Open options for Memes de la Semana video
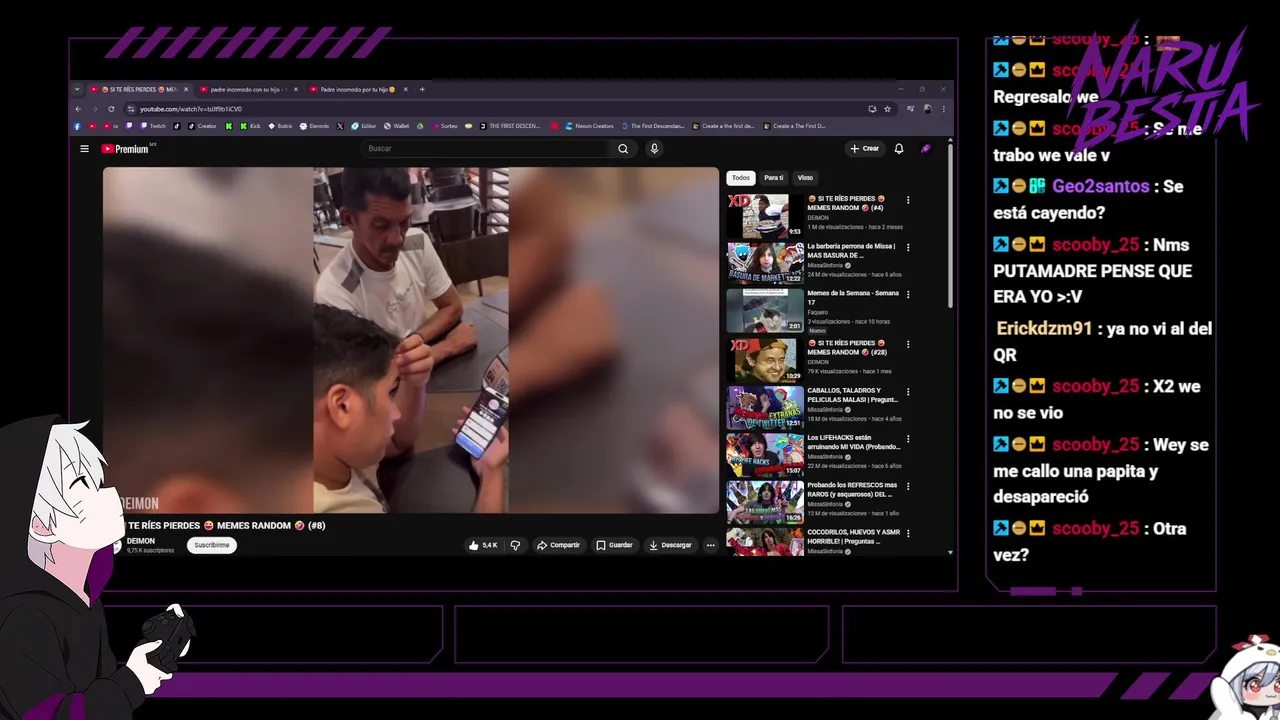The height and width of the screenshot is (720, 1280). [x=908, y=295]
